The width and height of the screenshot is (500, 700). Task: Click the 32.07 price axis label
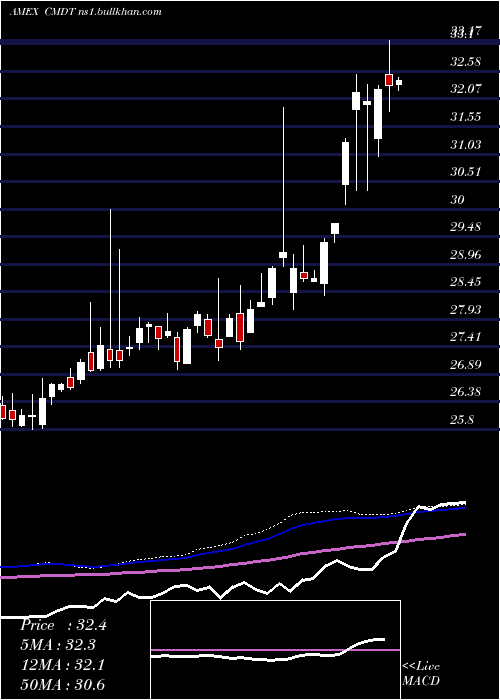click(x=466, y=89)
